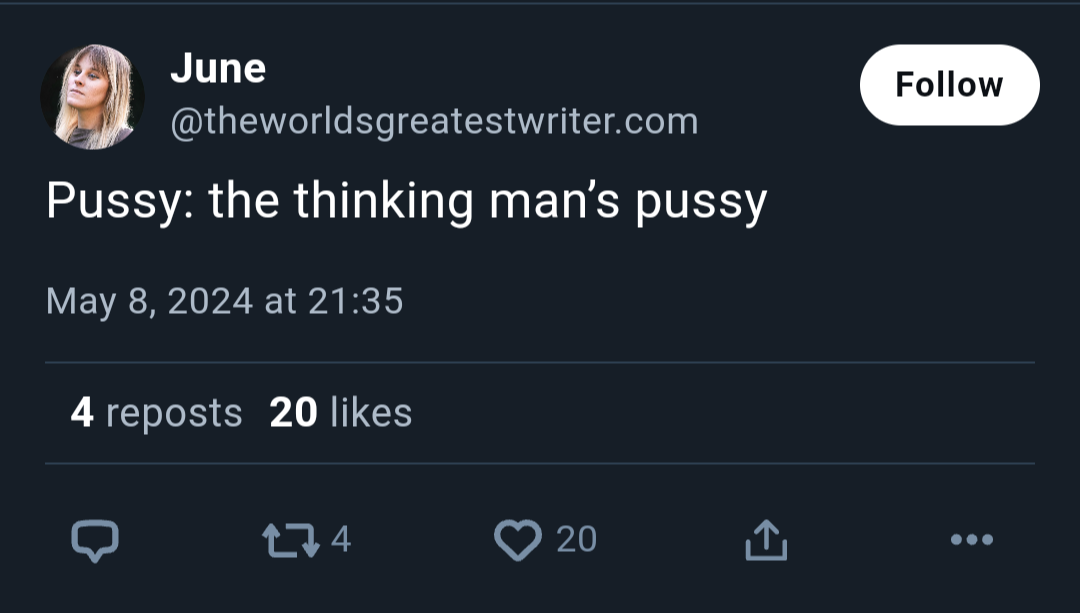1080x613 pixels.
Task: Click the word "reposts" in stats row
Action: click(174, 413)
